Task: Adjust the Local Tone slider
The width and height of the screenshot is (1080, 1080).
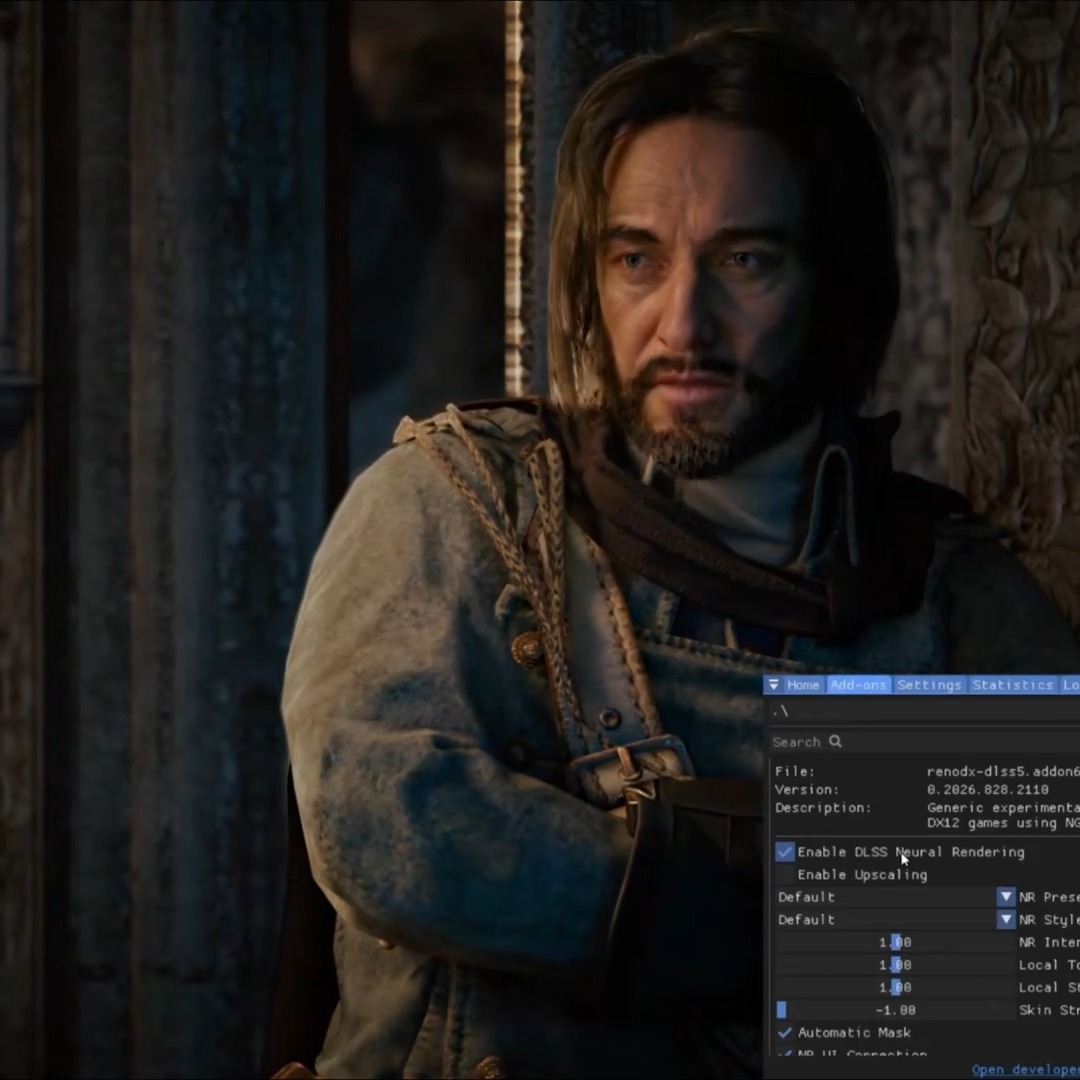Action: click(895, 965)
